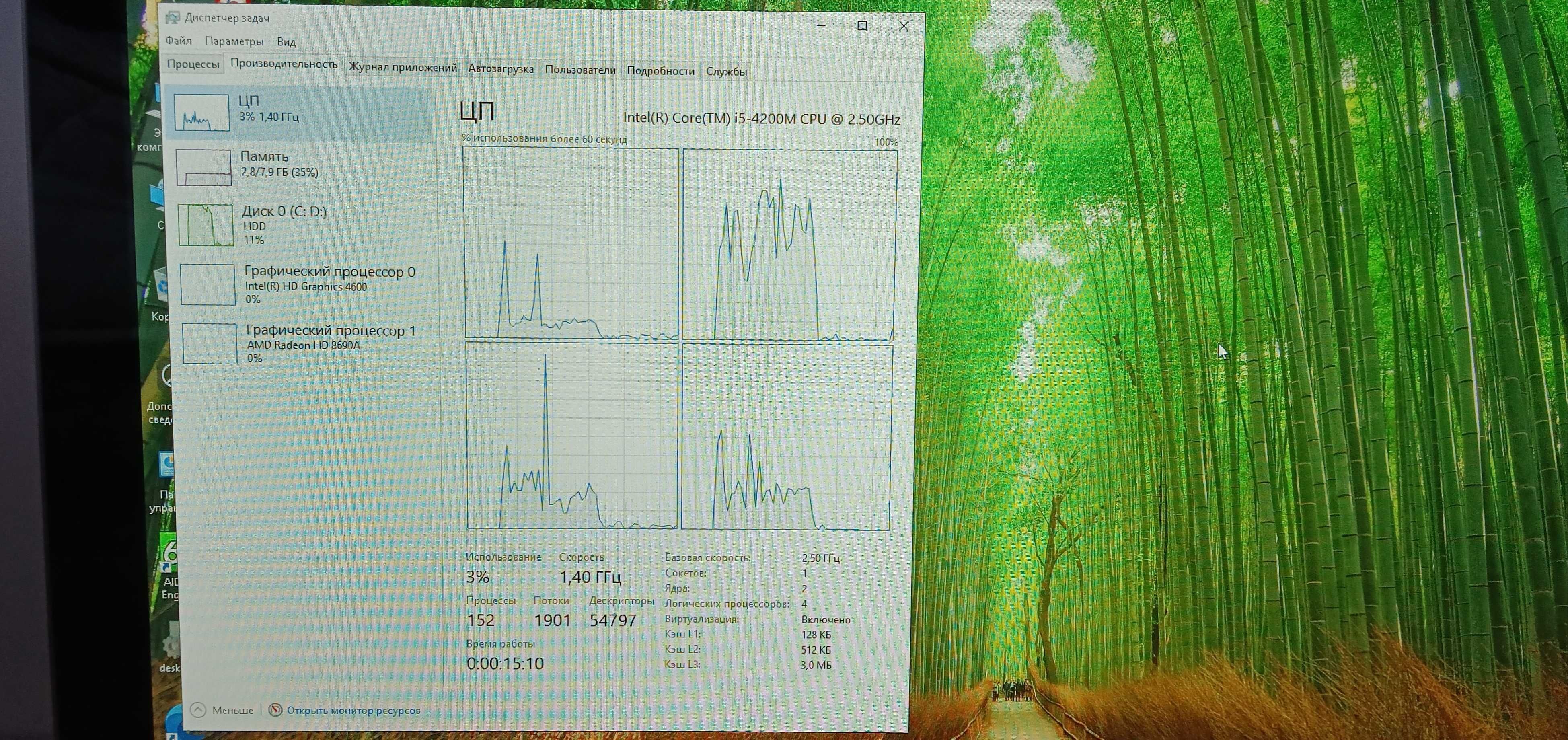Viewport: 1568px width, 740px height.
Task: Switch to the Автозагрузка tab
Action: pyautogui.click(x=501, y=69)
